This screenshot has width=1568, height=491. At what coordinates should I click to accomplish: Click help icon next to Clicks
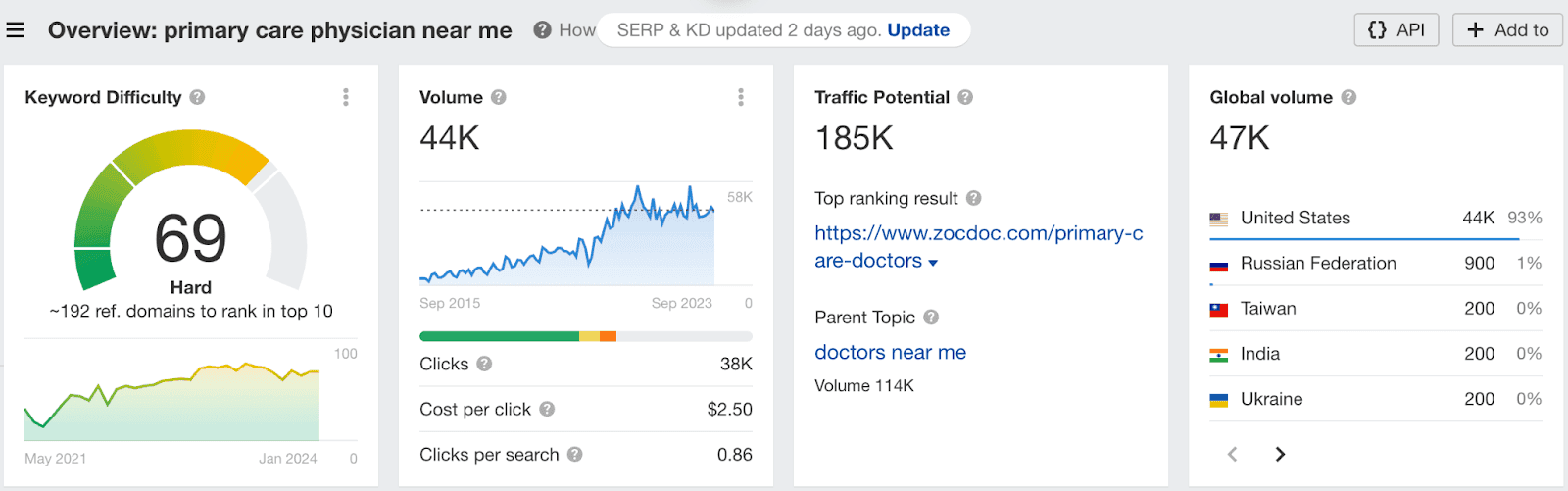click(484, 364)
